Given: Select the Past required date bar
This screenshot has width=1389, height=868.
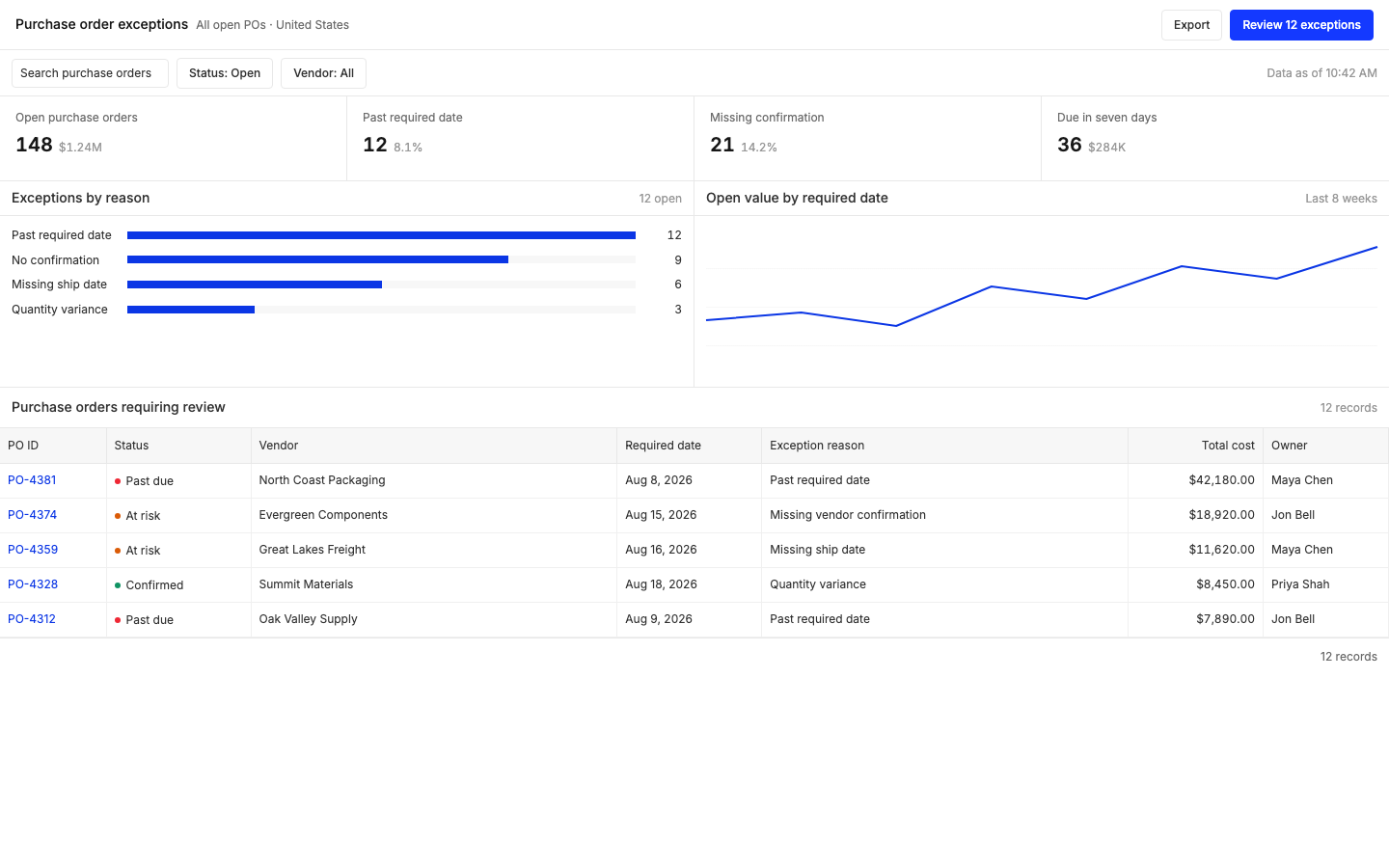Looking at the screenshot, I should (381, 235).
